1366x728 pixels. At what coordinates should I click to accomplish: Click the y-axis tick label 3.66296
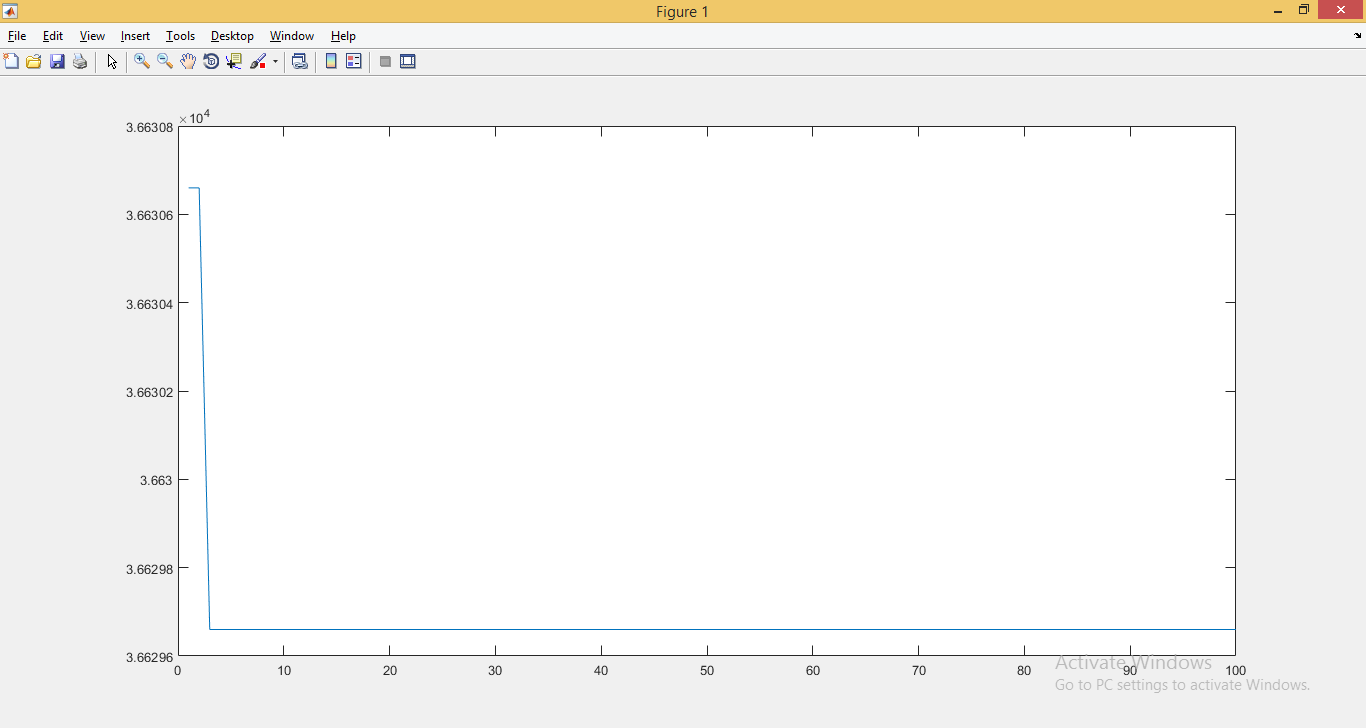(148, 657)
